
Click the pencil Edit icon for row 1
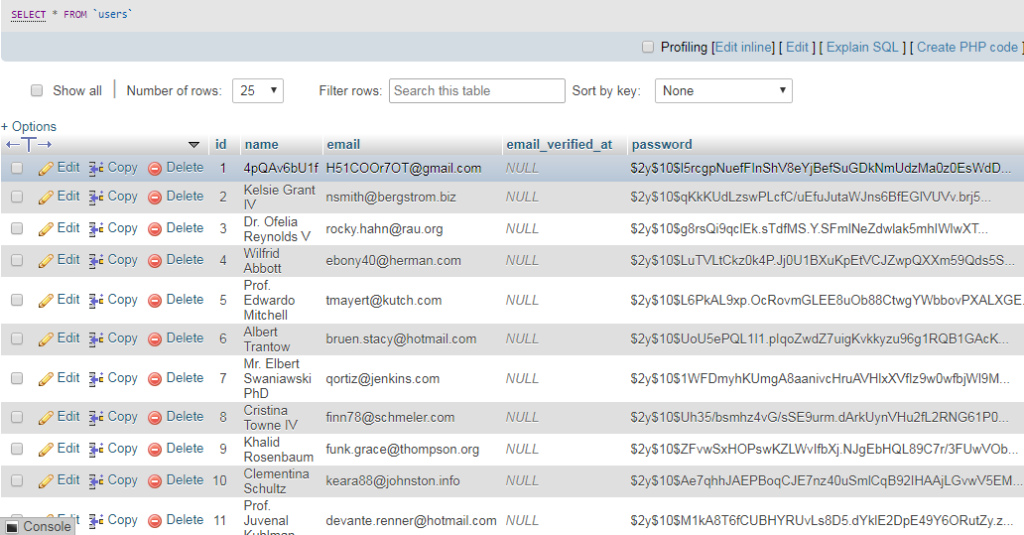[x=46, y=168]
